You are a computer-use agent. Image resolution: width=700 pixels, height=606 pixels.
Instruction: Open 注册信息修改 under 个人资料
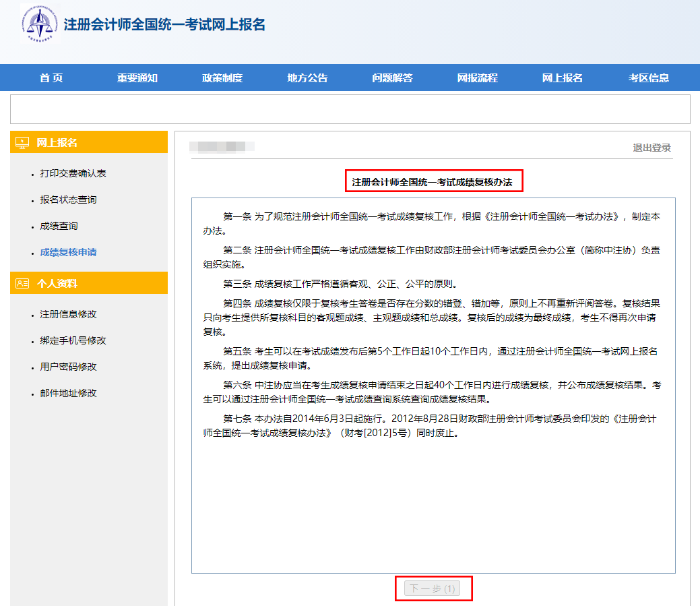68,315
